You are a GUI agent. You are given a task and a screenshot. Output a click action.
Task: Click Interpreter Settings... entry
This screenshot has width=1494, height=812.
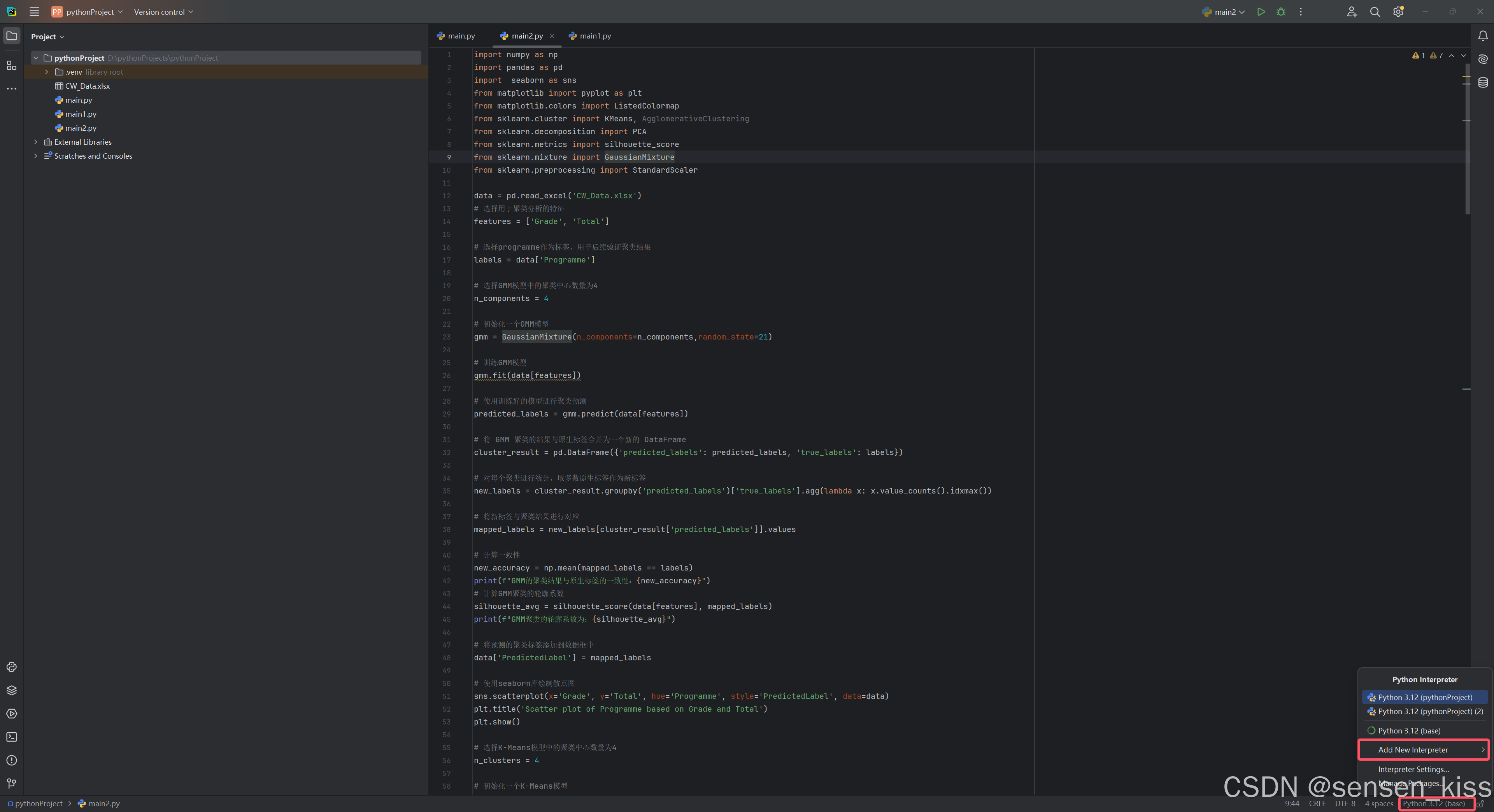click(x=1413, y=769)
